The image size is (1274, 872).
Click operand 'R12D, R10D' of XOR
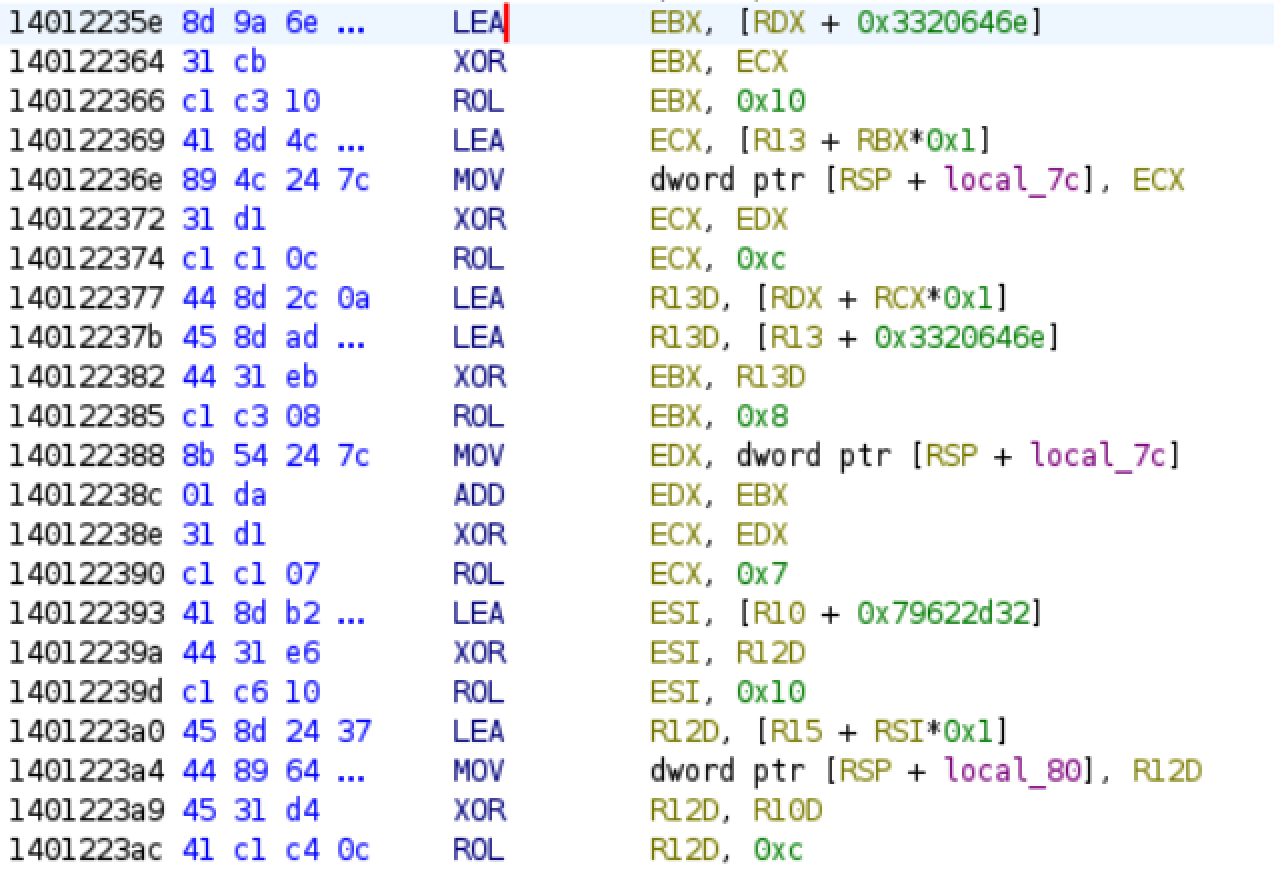point(736,809)
